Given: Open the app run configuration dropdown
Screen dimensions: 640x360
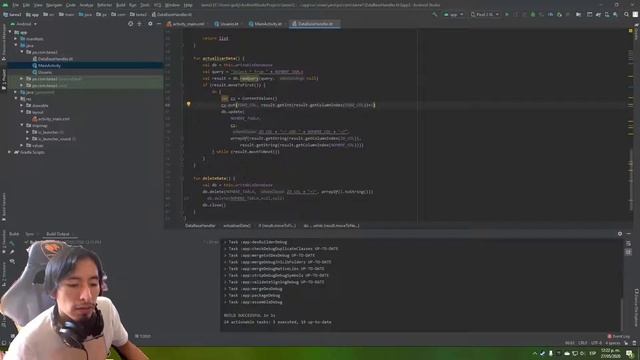Looking at the screenshot, I should [x=454, y=14].
